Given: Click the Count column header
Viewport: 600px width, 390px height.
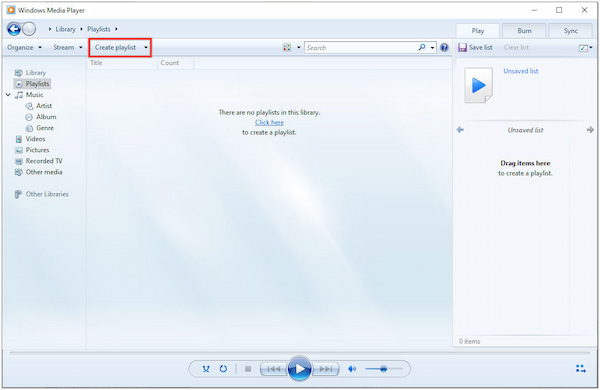Looking at the screenshot, I should pos(176,63).
